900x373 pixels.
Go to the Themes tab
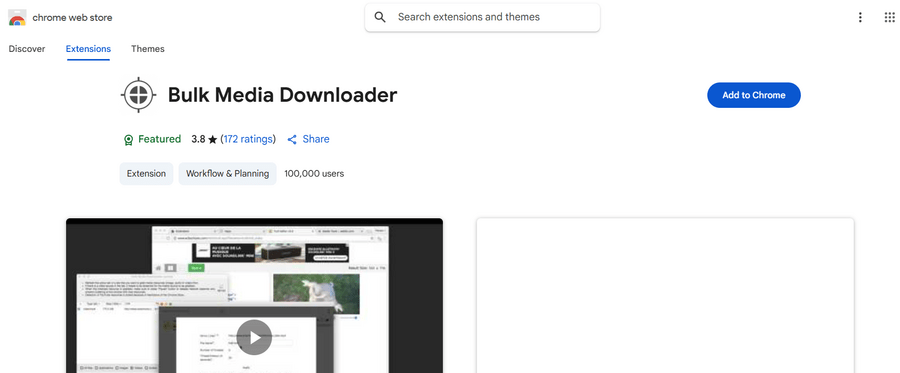click(x=148, y=49)
